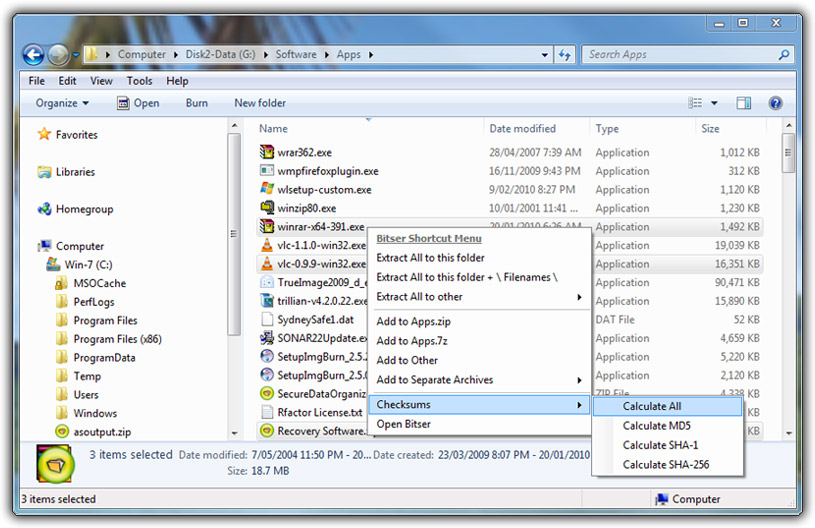Click the magnifier icon in Search Apps
Image resolution: width=815 pixels, height=528 pixels.
coord(783,54)
